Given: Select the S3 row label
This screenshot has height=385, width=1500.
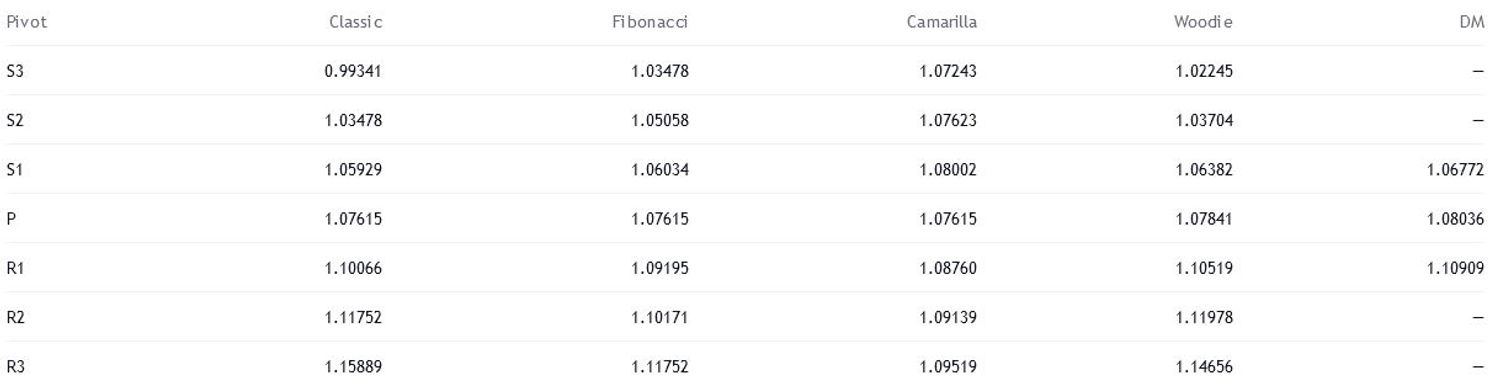Looking at the screenshot, I should [13, 70].
